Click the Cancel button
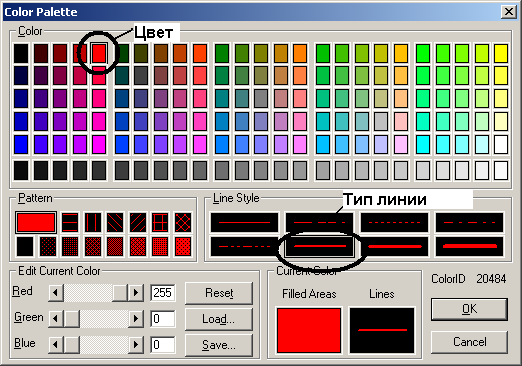The width and height of the screenshot is (522, 366). click(469, 342)
